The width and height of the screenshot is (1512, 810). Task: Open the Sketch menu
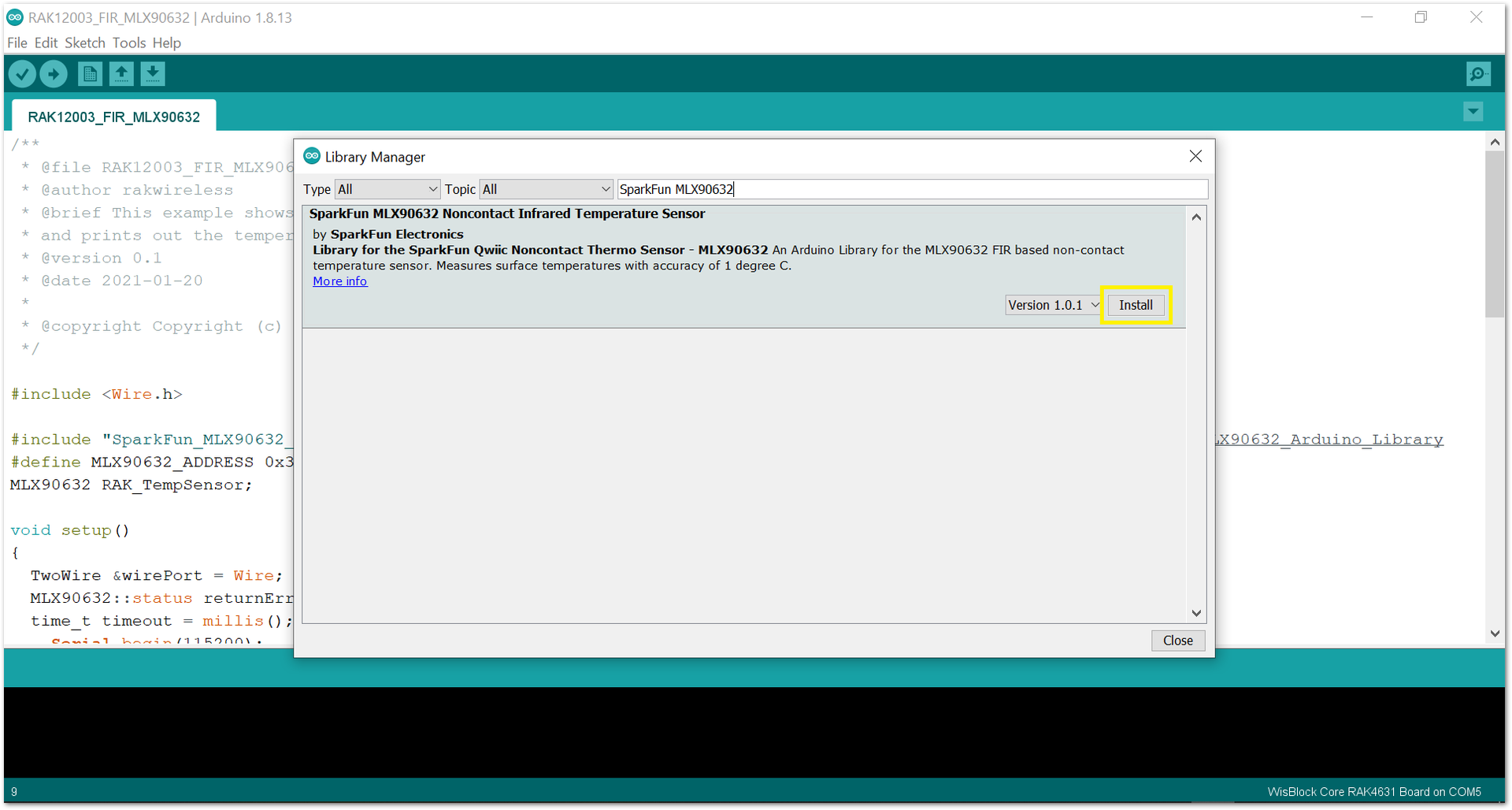point(84,43)
